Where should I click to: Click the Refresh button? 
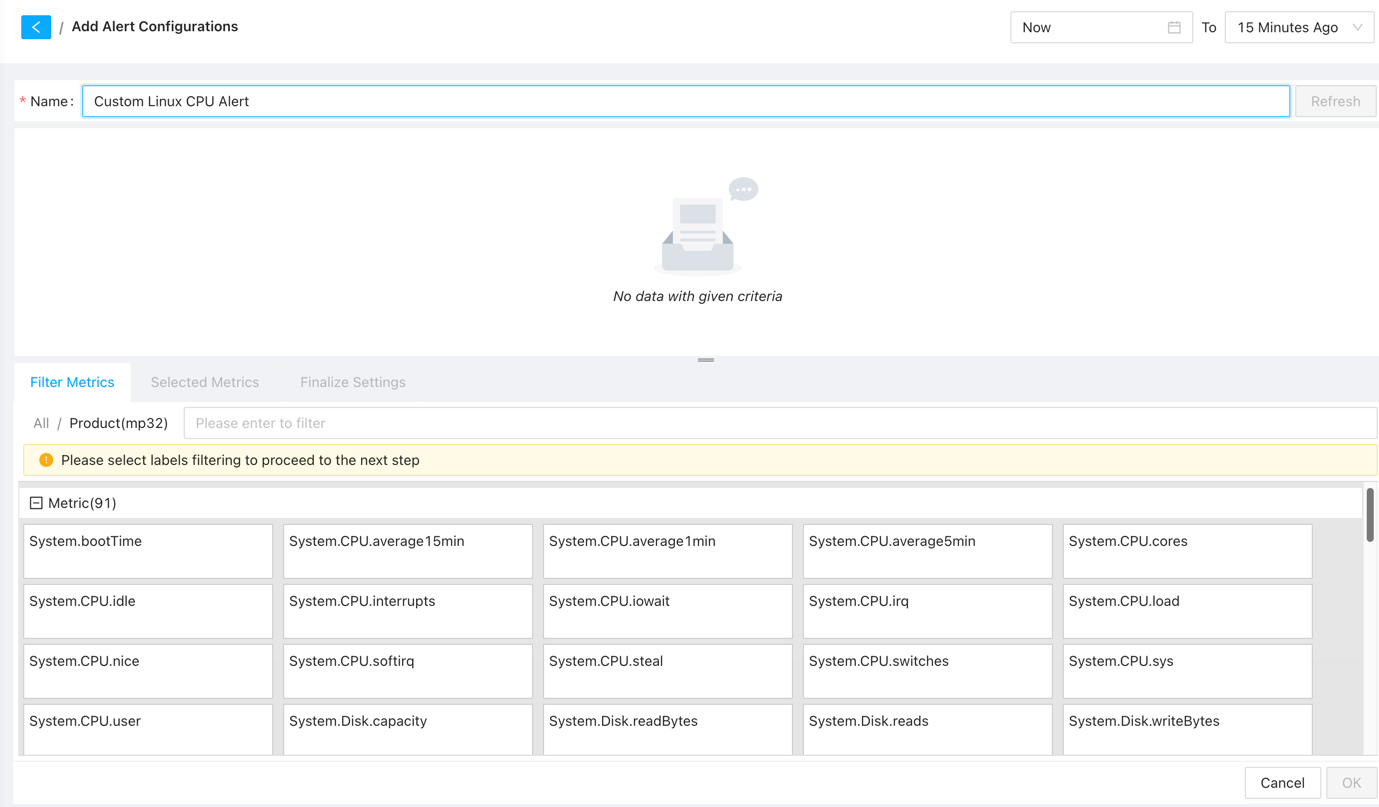pyautogui.click(x=1335, y=101)
